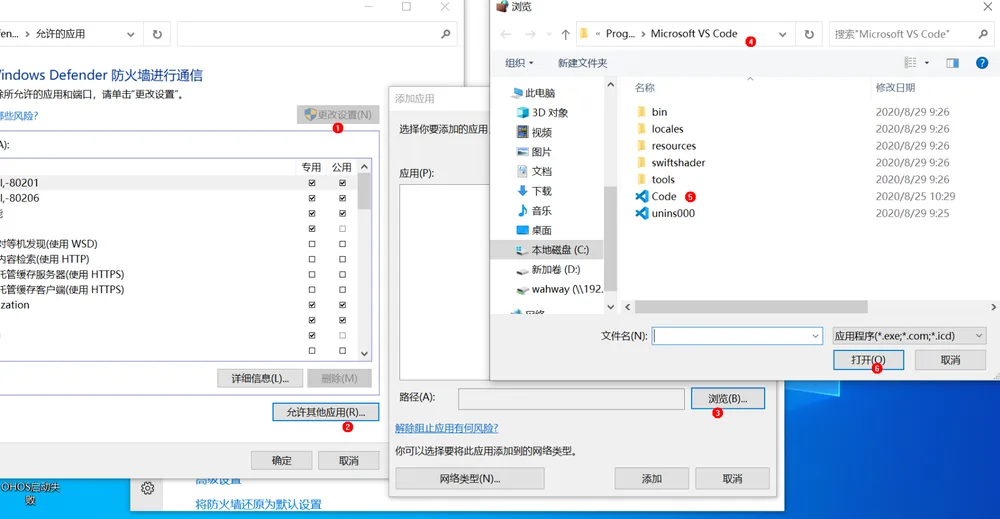Open 解除阻止应用有何风险? link
Image resolution: width=1000 pixels, height=519 pixels.
pyautogui.click(x=446, y=428)
